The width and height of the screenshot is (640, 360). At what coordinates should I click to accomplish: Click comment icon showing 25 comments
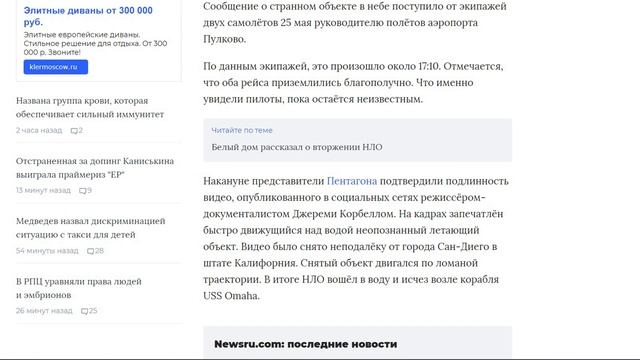point(84,311)
